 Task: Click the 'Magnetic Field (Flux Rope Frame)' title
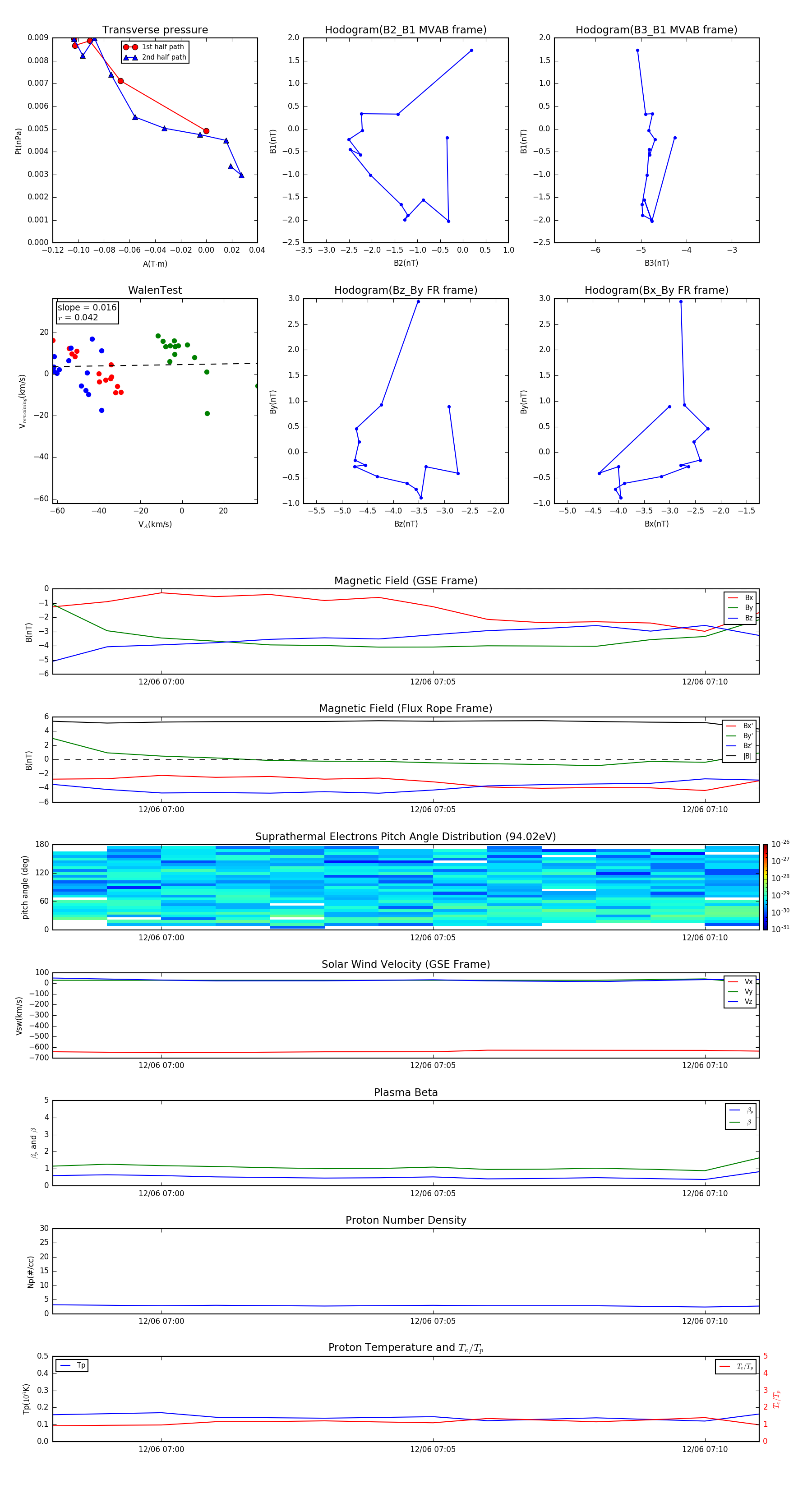pos(406,709)
